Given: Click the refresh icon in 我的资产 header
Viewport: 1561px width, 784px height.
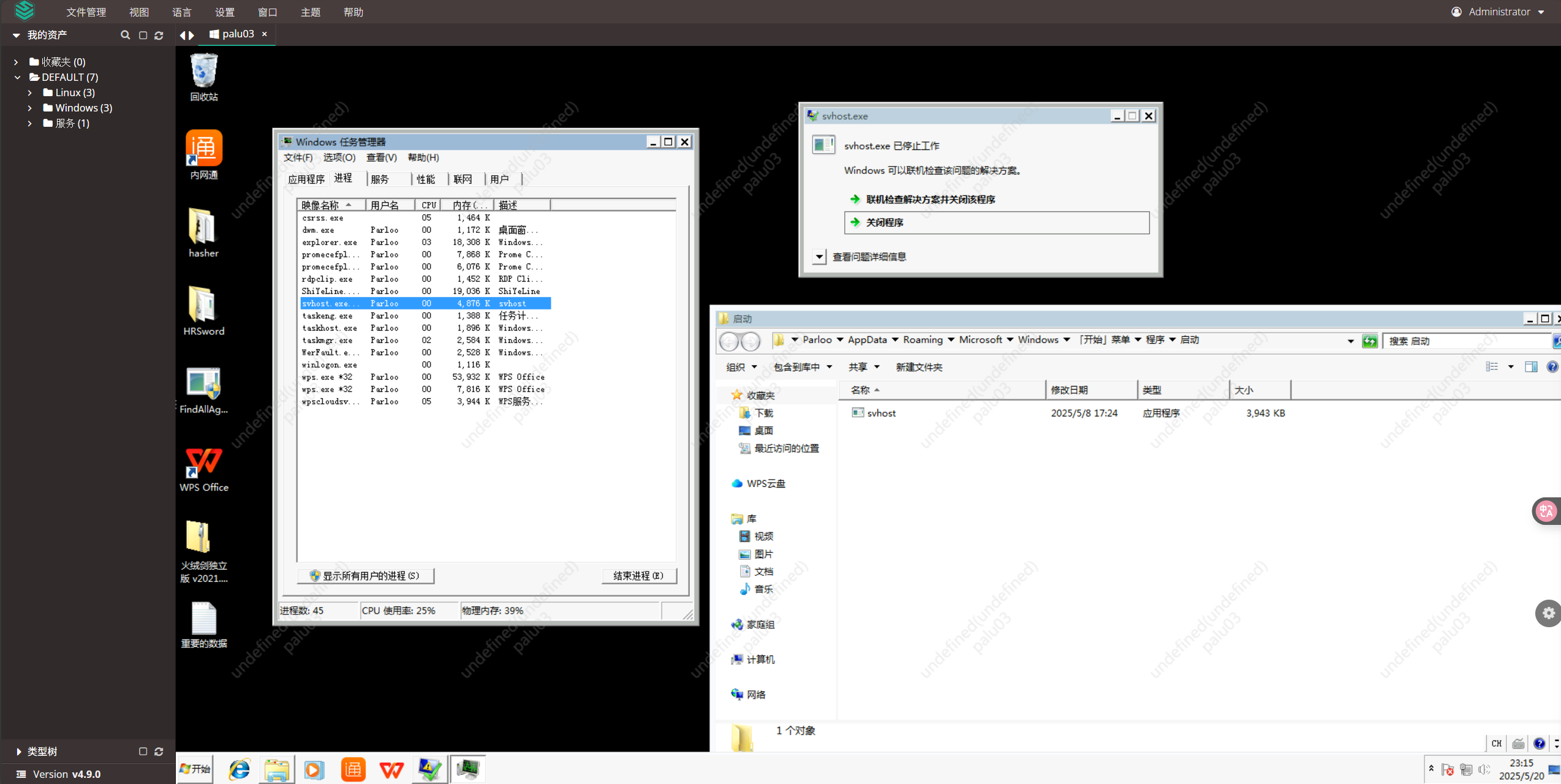Looking at the screenshot, I should tap(159, 35).
